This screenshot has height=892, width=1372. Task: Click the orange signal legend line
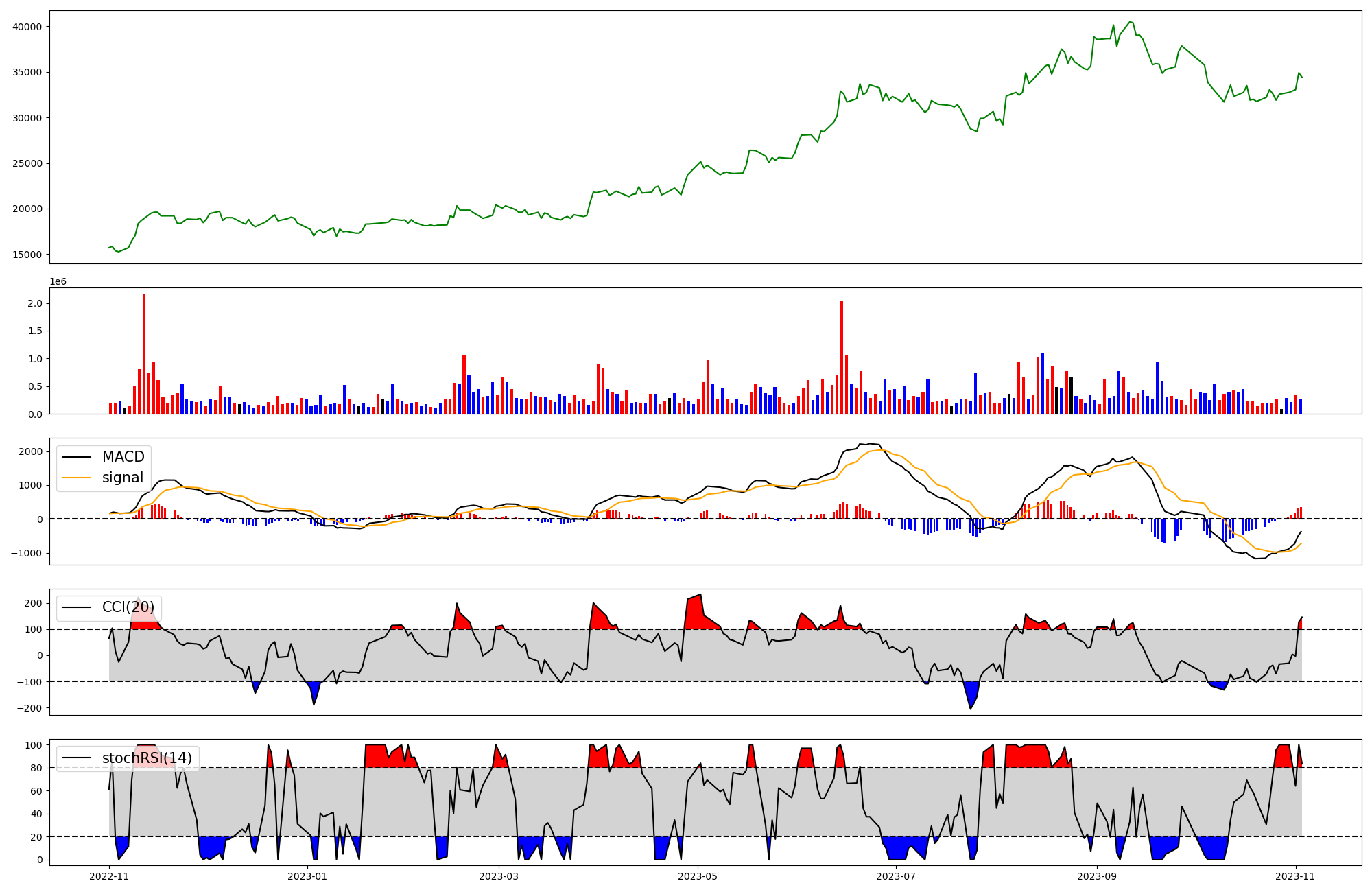tap(76, 478)
